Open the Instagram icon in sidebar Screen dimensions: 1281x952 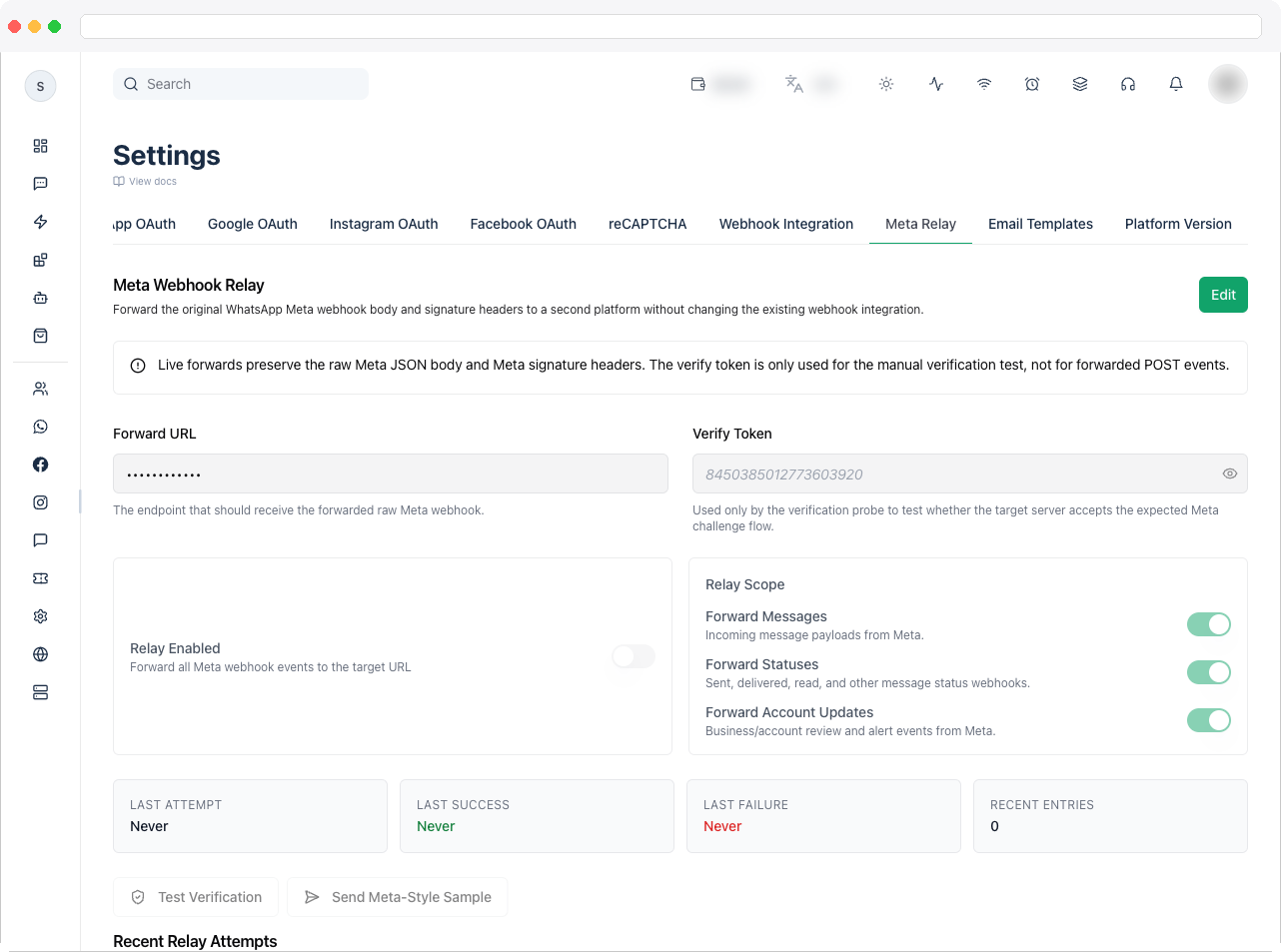pyautogui.click(x=40, y=502)
